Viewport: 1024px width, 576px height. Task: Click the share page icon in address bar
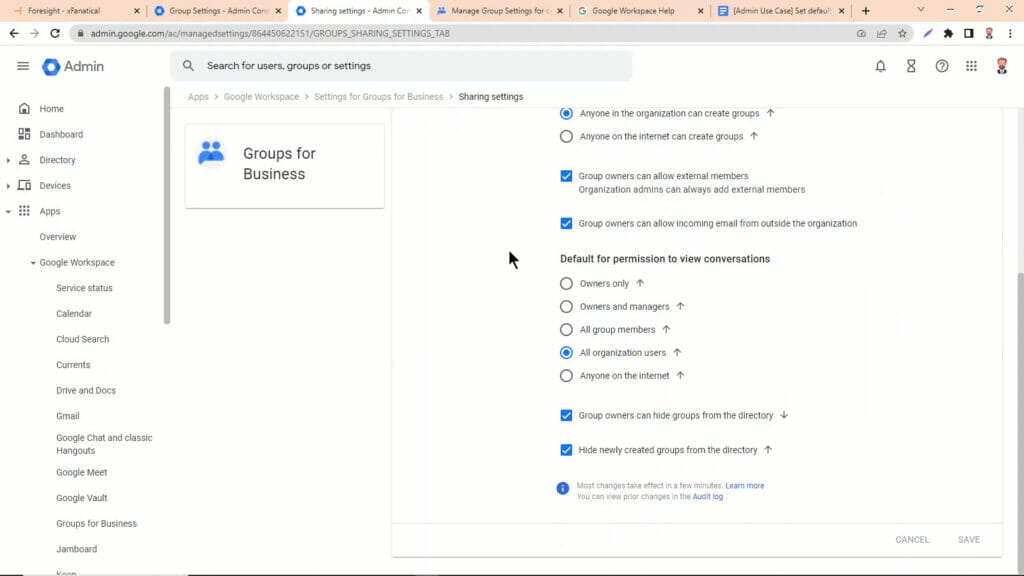point(882,33)
